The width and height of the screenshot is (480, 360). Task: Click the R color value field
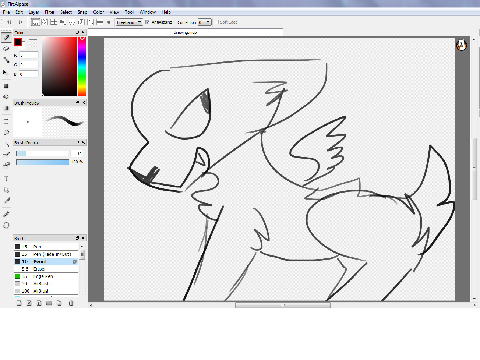coord(29,55)
